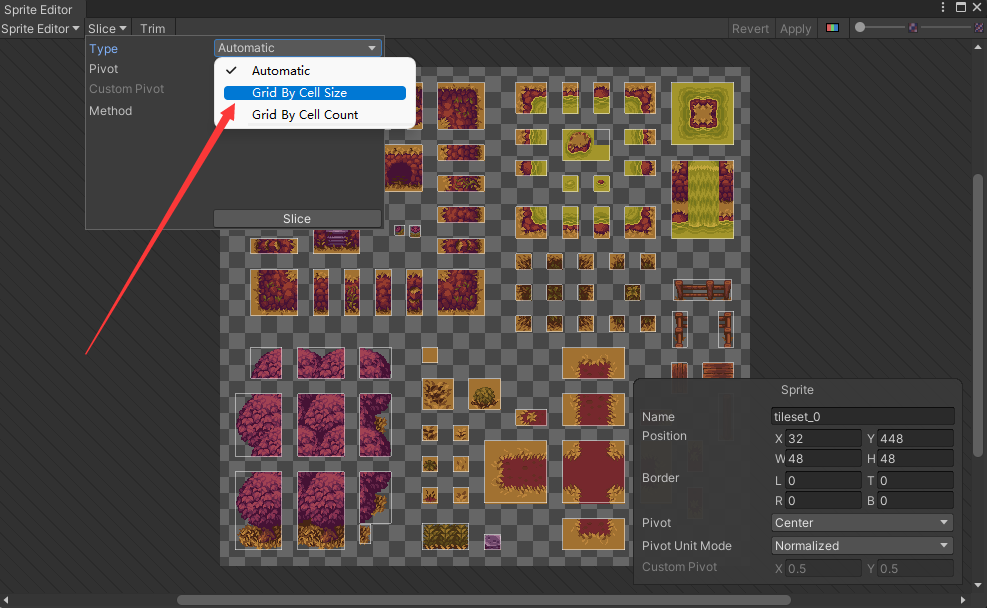Click the Method label in slice popup

pyautogui.click(x=110, y=111)
